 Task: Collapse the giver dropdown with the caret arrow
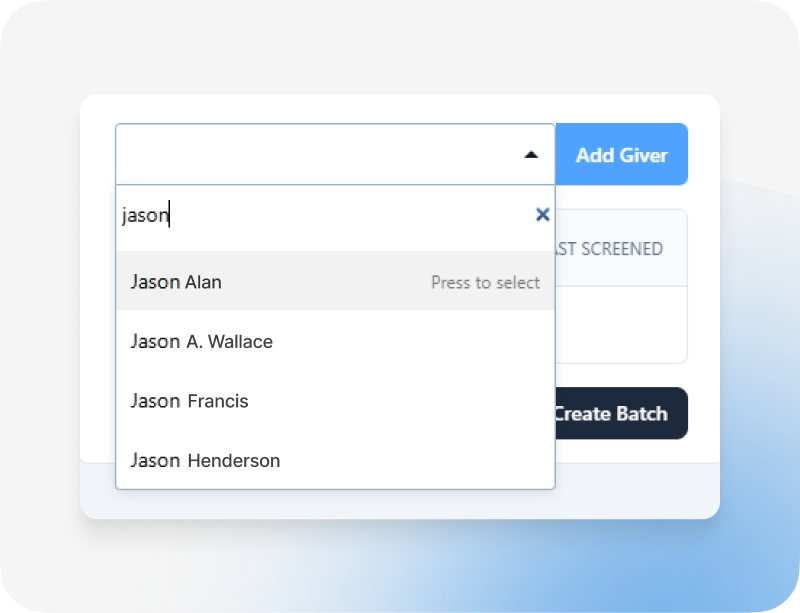click(x=531, y=155)
